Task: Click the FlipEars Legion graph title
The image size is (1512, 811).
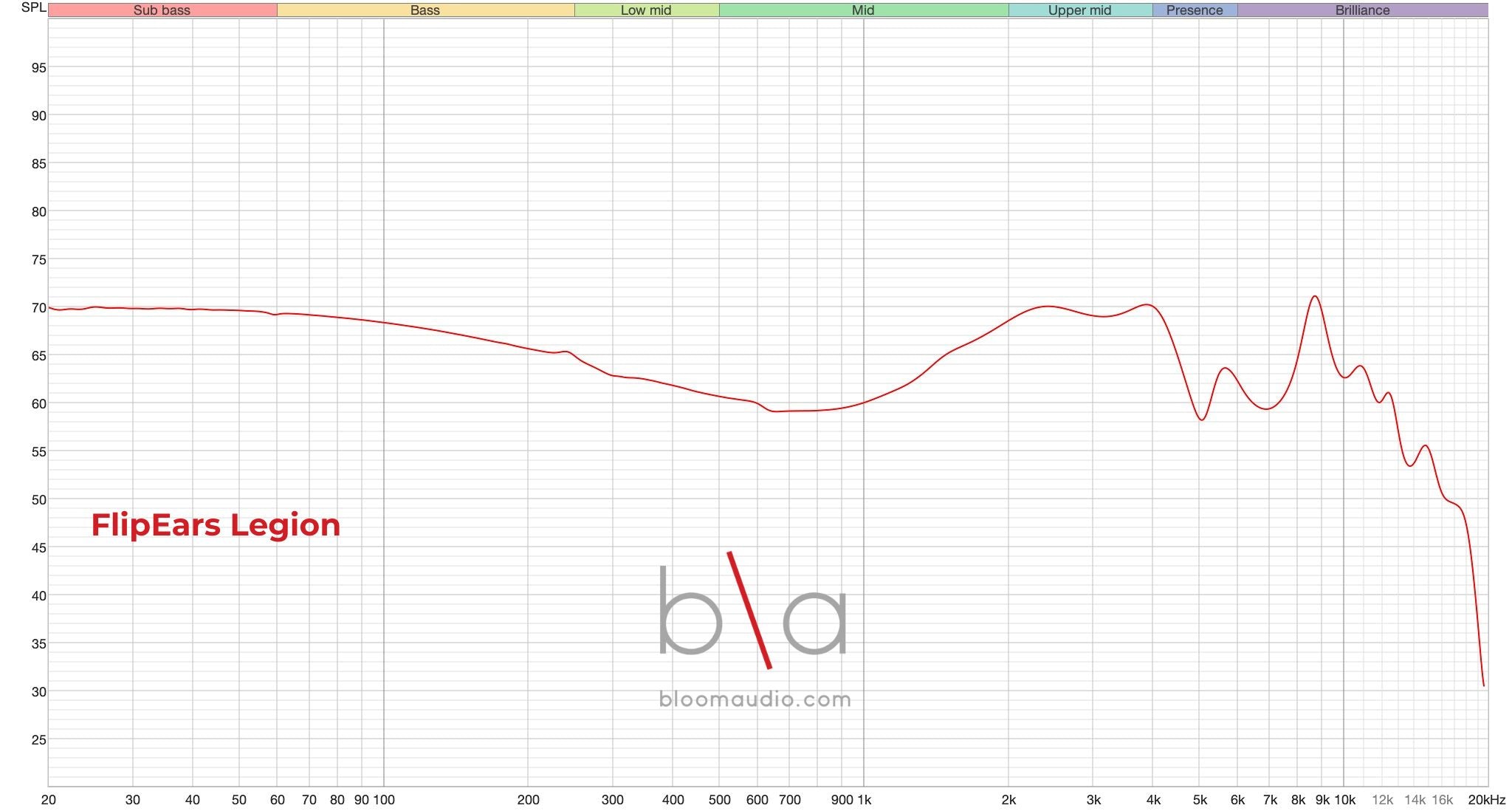Action: [216, 525]
